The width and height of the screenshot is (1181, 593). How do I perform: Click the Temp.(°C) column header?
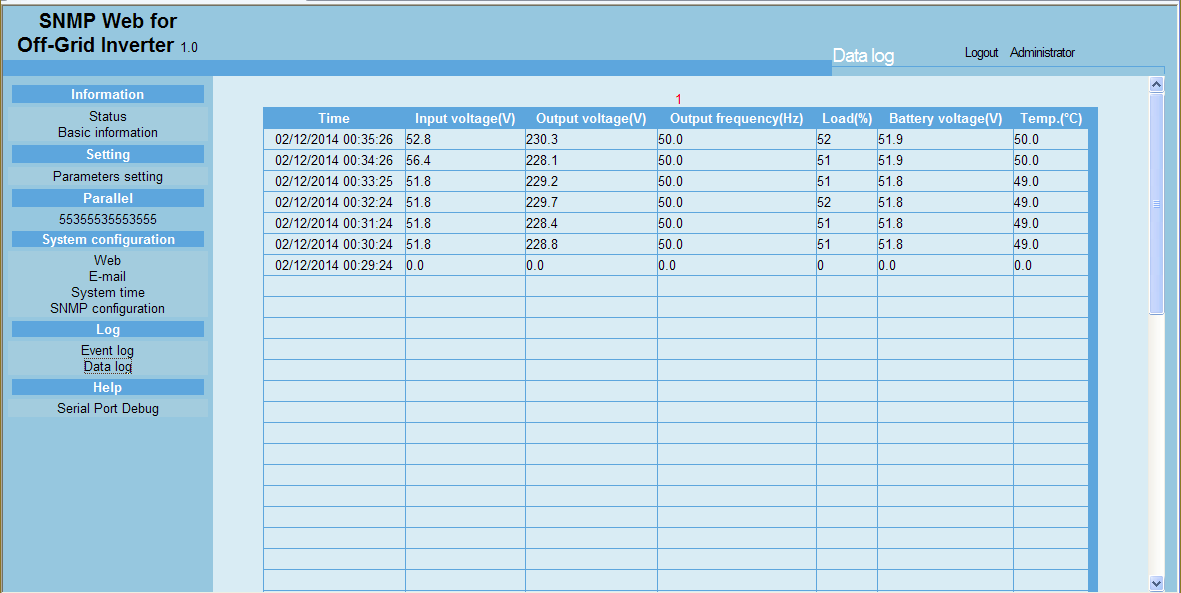pos(1051,118)
